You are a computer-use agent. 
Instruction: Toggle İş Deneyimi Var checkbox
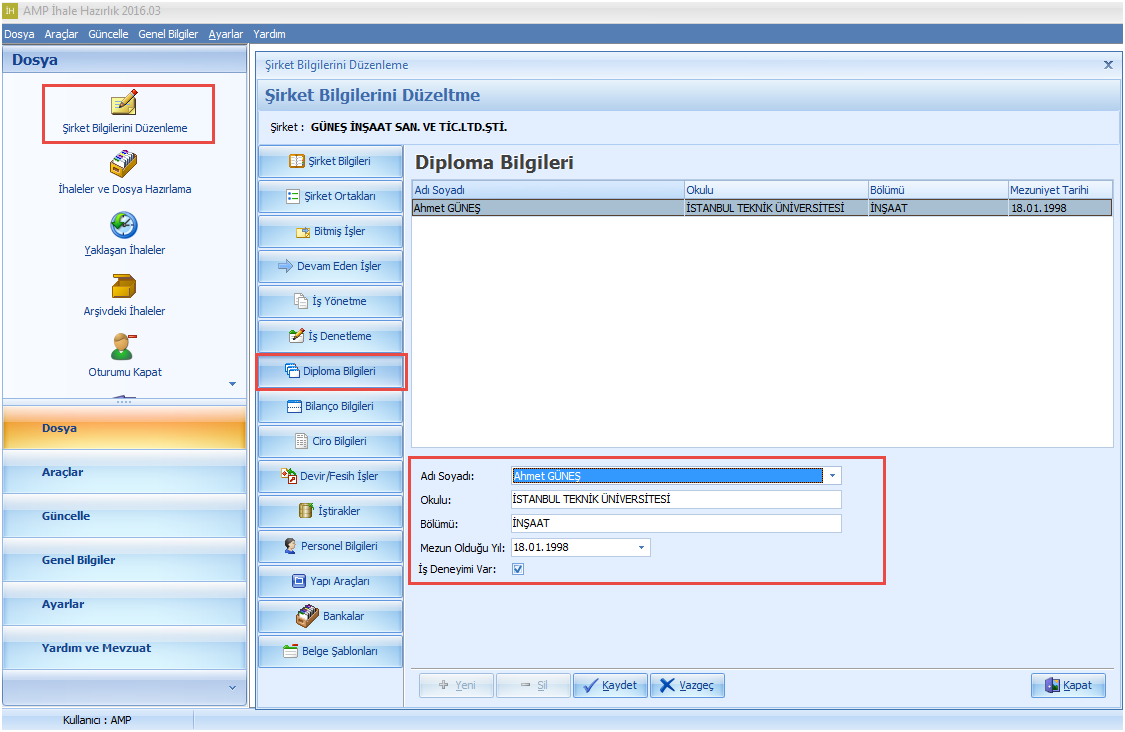[518, 570]
